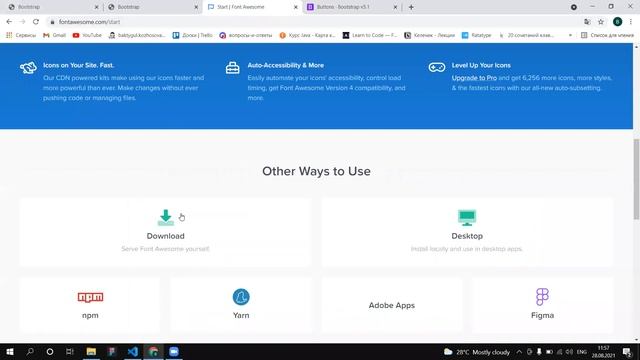Open Windows taskbar search
640x360 pixels.
click(30, 351)
